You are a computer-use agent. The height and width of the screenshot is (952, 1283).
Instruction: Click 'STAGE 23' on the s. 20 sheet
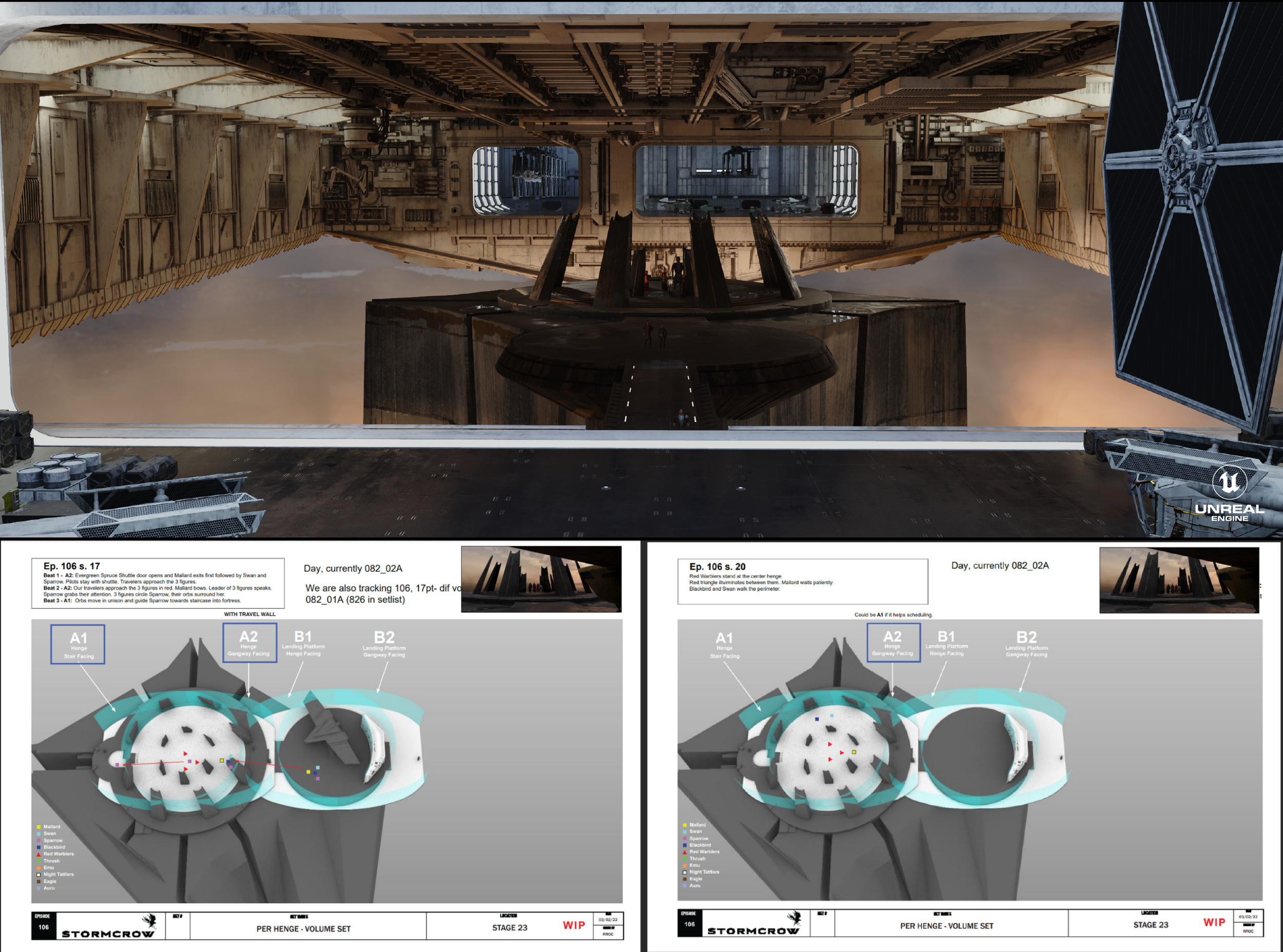1151,925
